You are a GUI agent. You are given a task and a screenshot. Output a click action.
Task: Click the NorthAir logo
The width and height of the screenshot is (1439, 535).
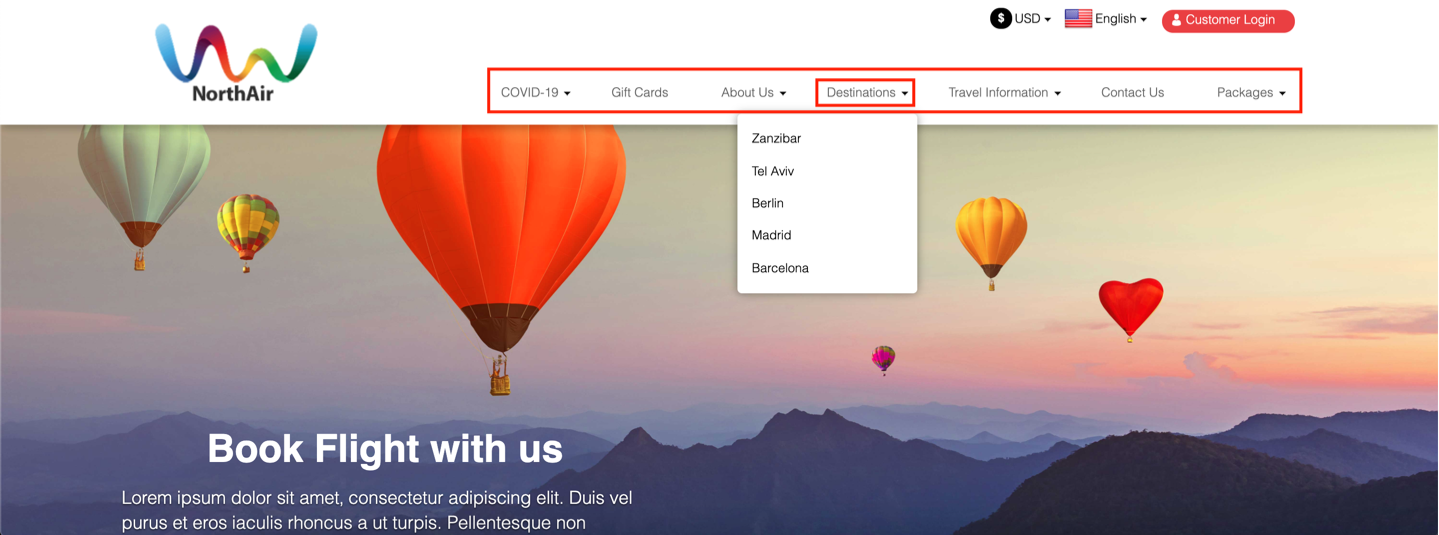pos(236,62)
